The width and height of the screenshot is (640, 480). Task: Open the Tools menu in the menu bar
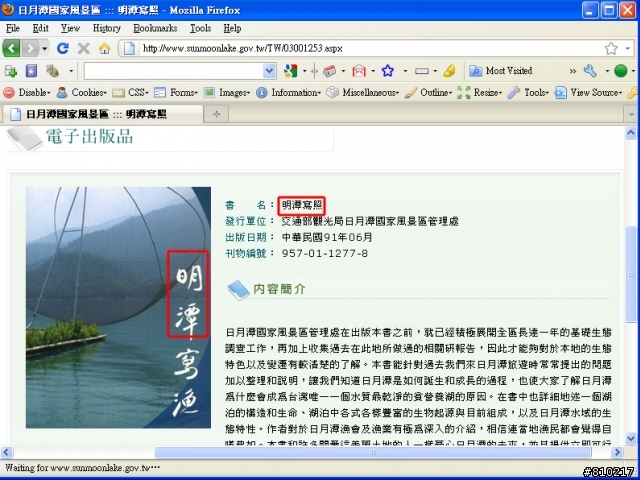click(x=200, y=28)
